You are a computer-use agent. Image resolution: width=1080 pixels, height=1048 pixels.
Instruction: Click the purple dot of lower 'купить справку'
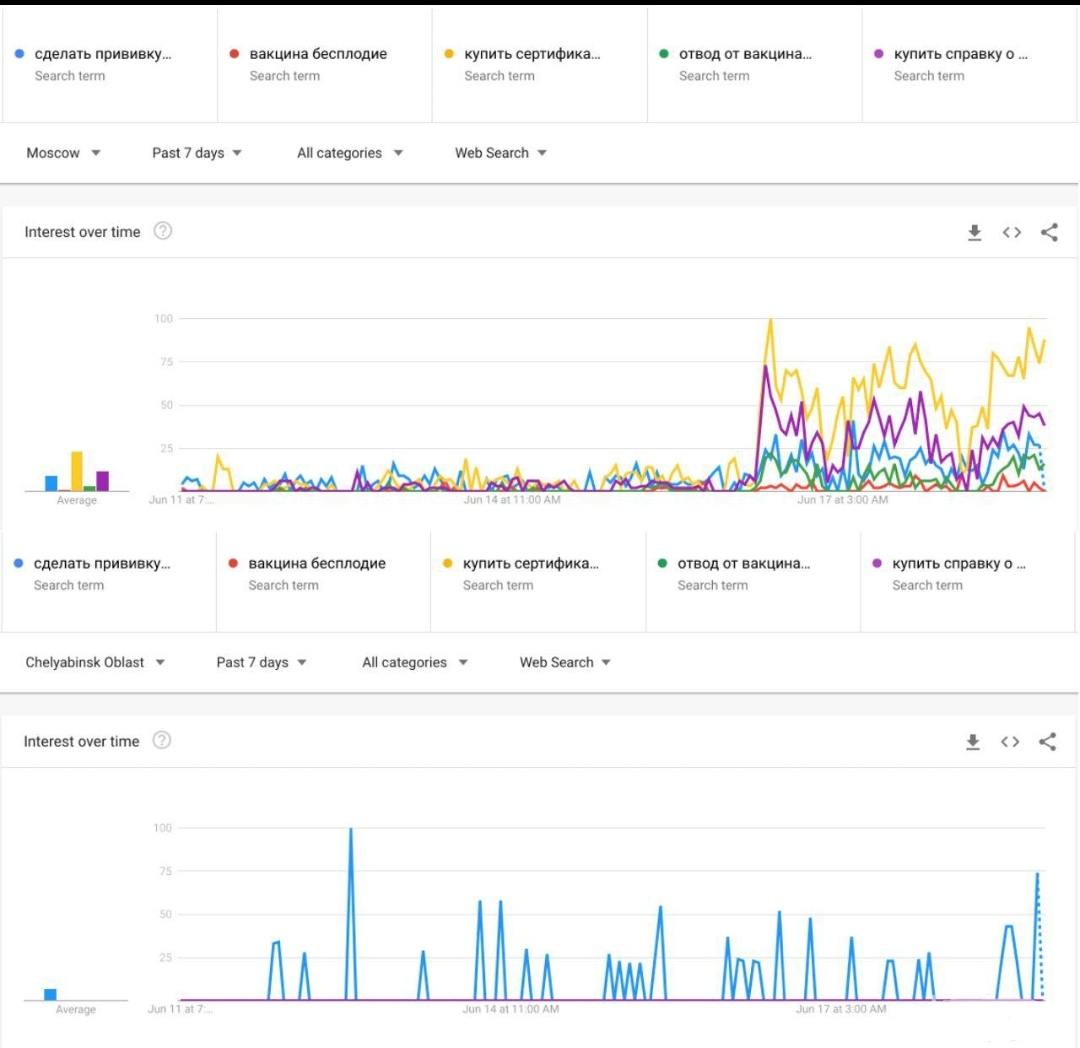878,564
